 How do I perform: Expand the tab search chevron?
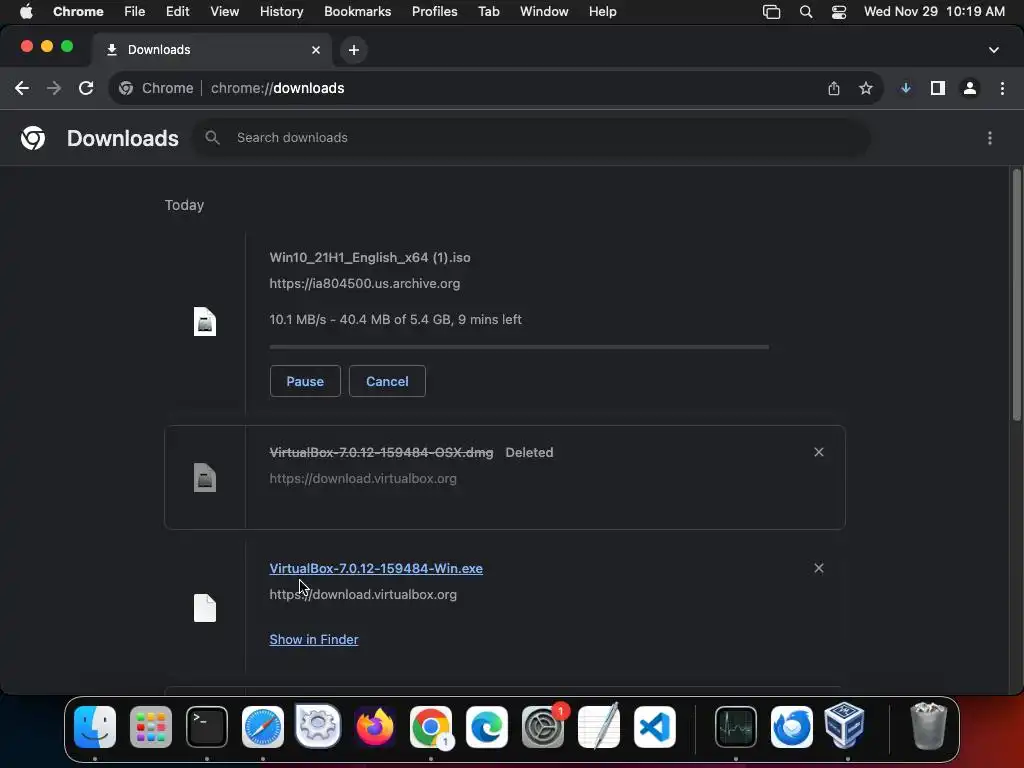(x=994, y=50)
